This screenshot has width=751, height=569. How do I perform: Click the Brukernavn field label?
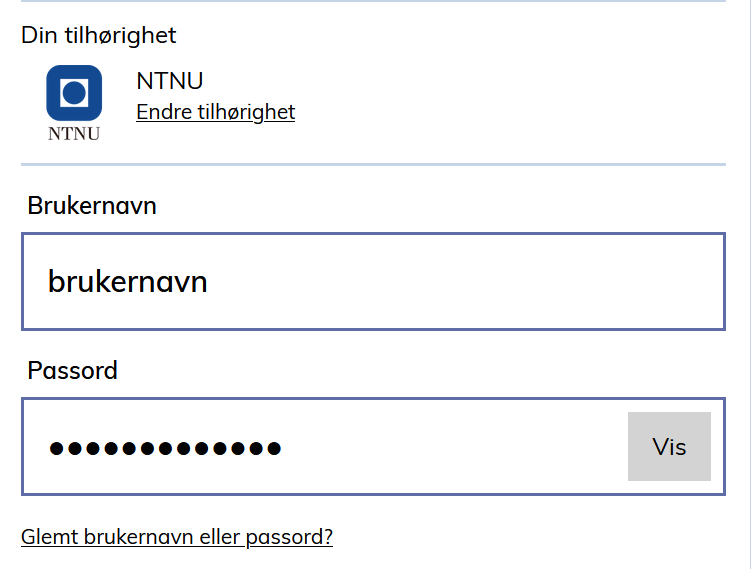92,206
